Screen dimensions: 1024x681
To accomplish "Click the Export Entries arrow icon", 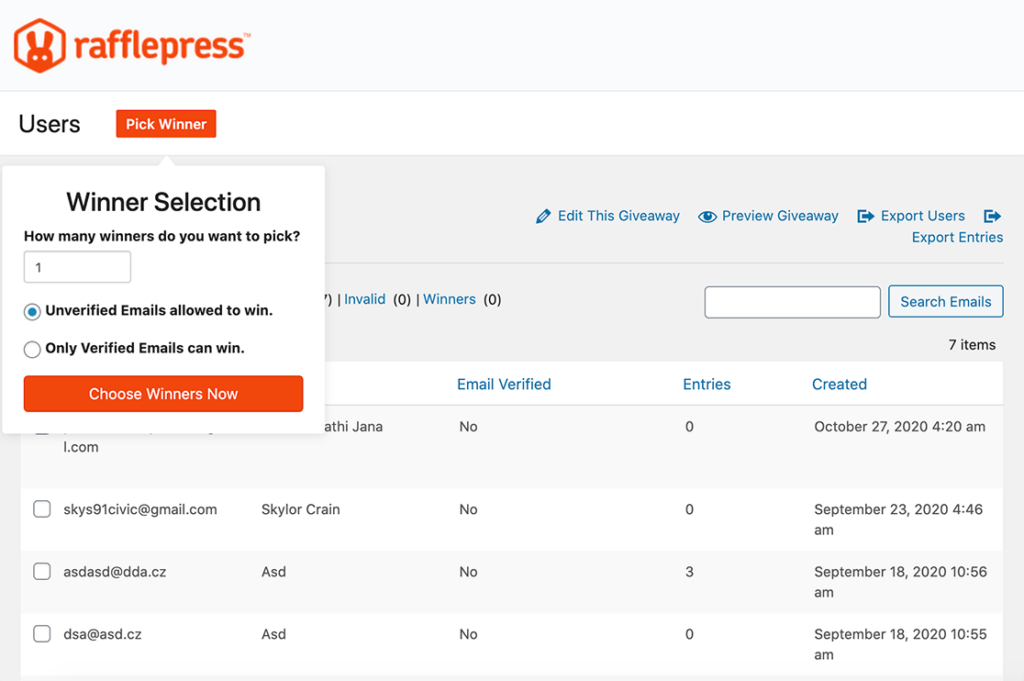I will (993, 215).
